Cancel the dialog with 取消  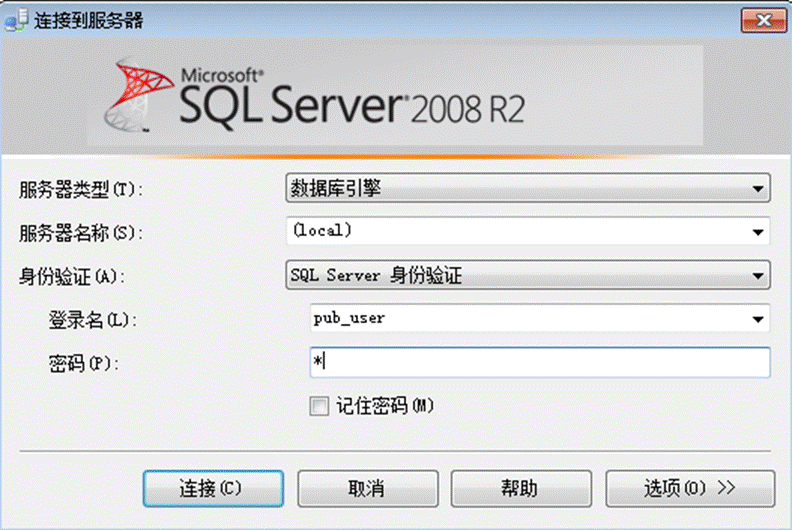tap(368, 488)
